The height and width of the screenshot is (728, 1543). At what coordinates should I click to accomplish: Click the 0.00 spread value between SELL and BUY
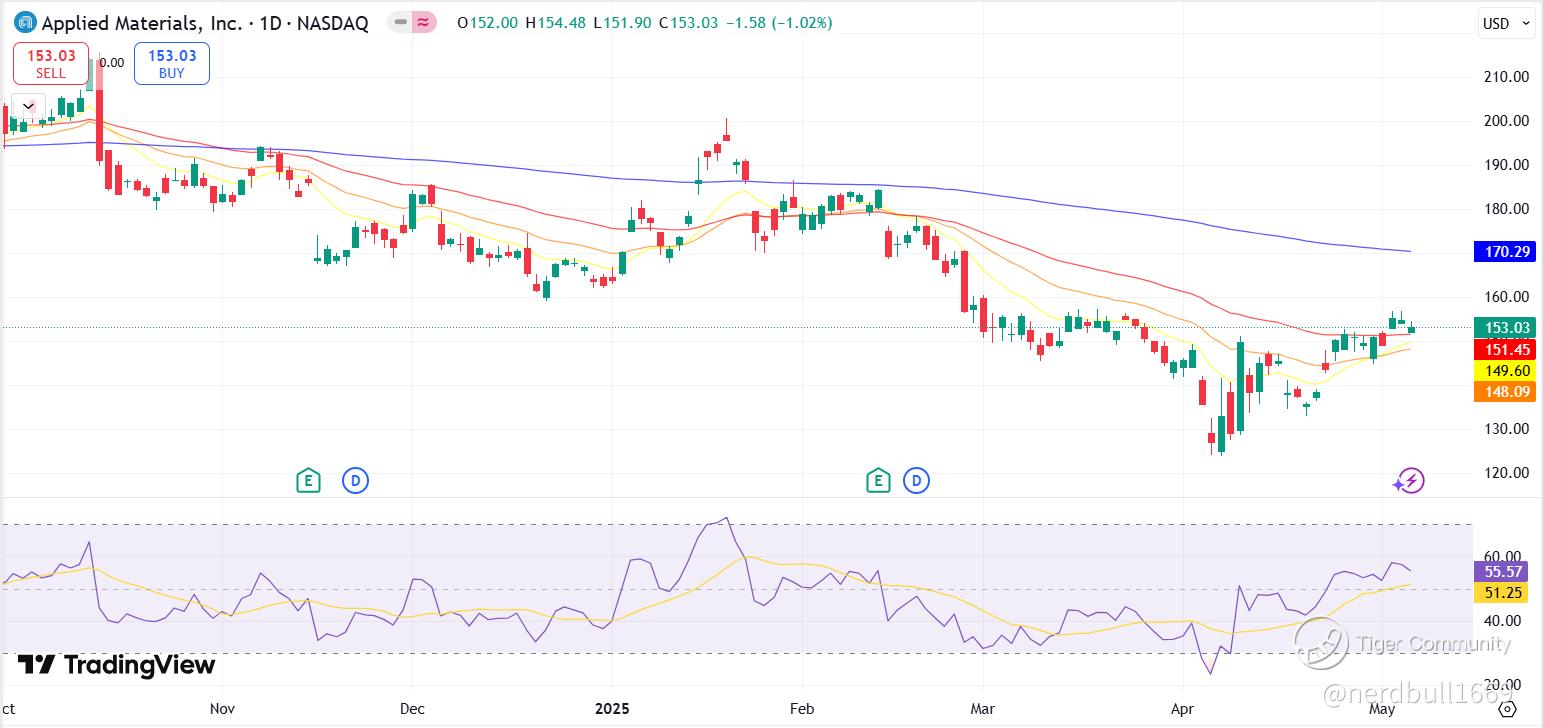pos(112,63)
